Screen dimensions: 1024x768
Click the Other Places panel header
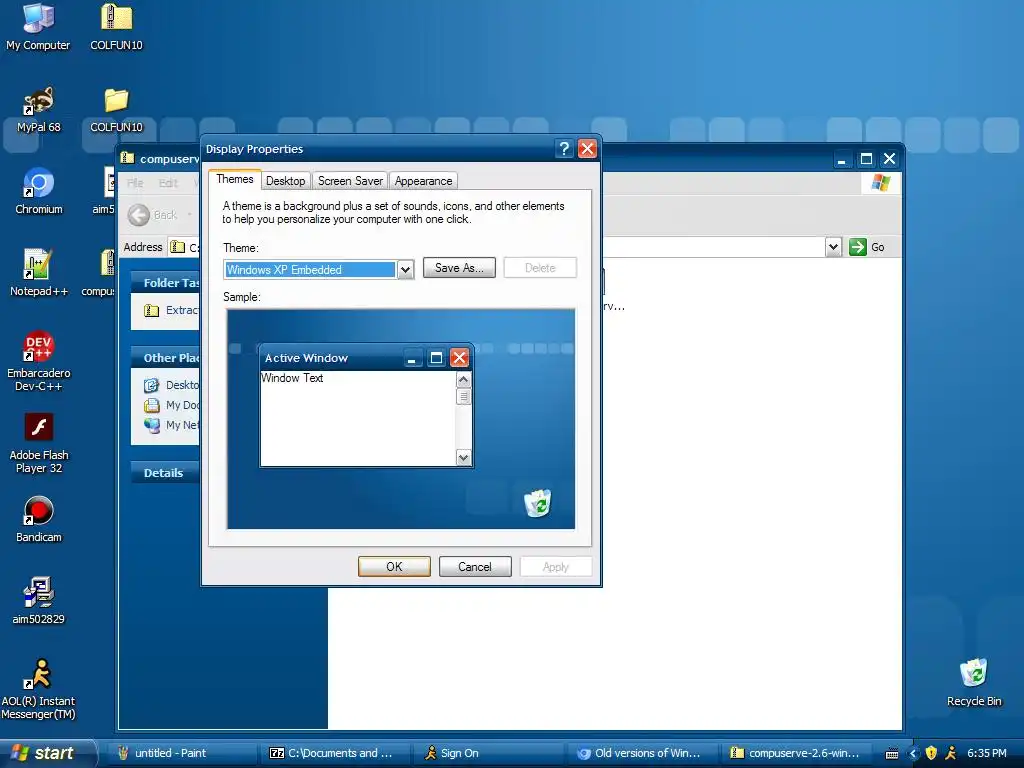(165, 358)
